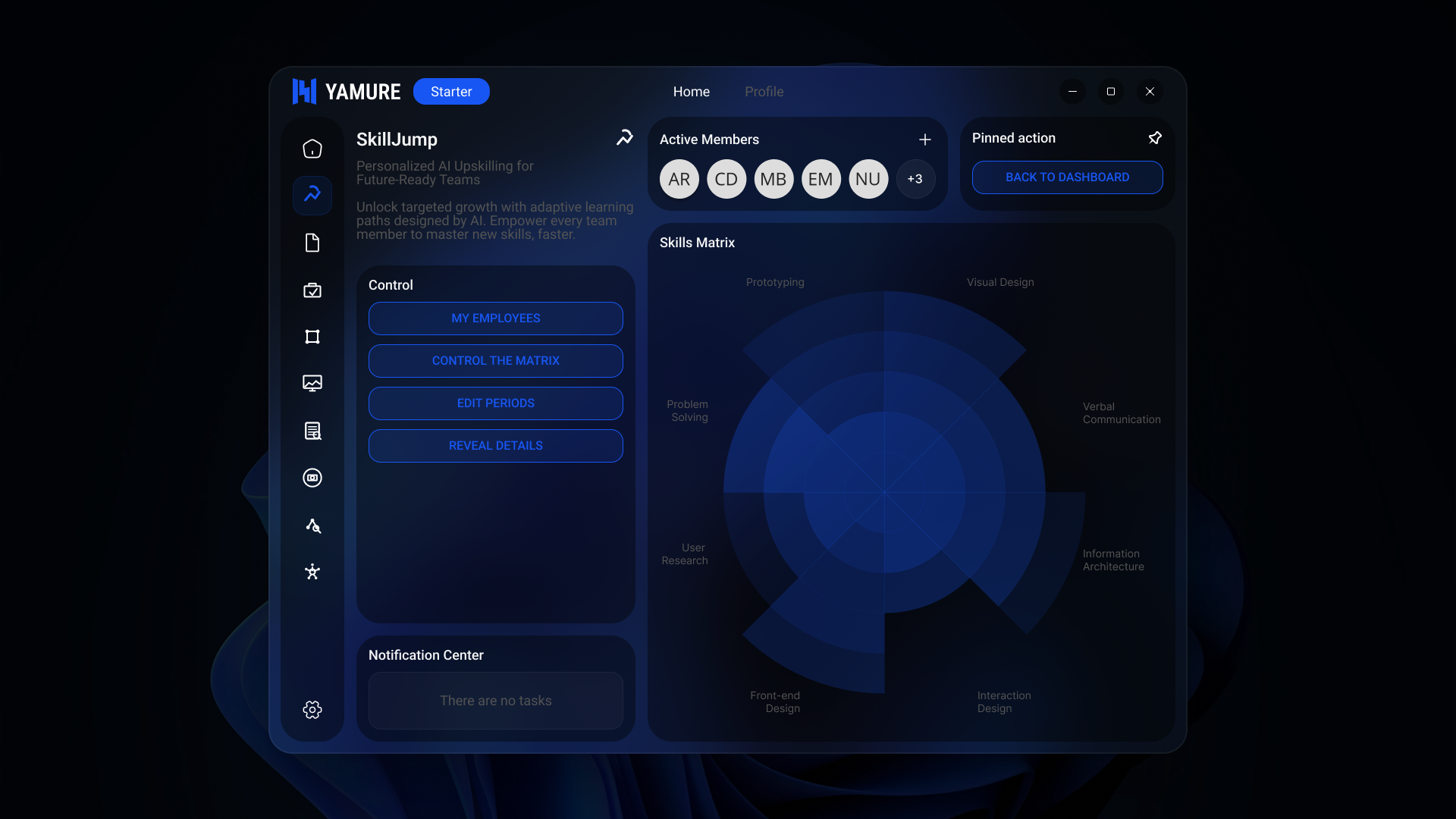Open the circled camera sidebar icon
Viewport: 1456px width, 819px height.
pos(312,478)
